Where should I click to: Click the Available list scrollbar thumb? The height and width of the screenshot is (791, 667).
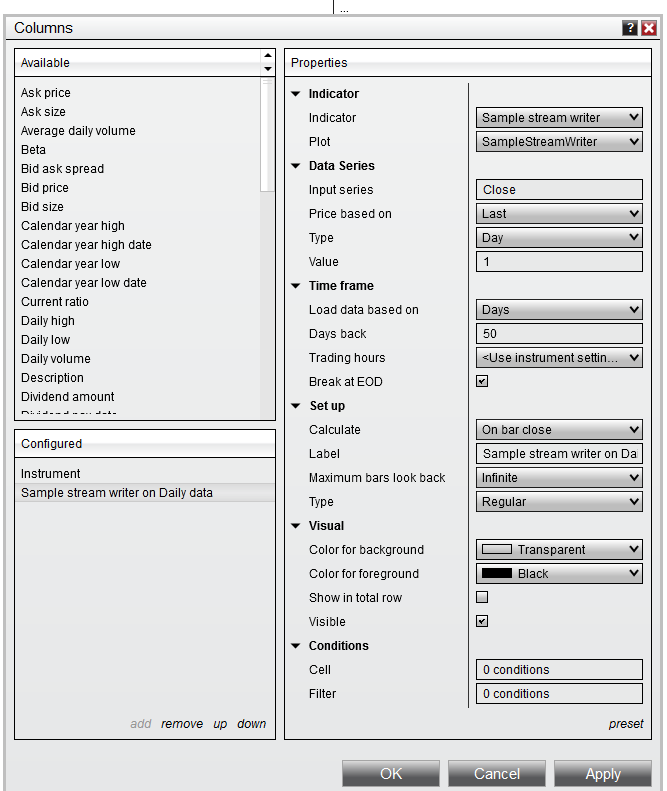tap(267, 135)
